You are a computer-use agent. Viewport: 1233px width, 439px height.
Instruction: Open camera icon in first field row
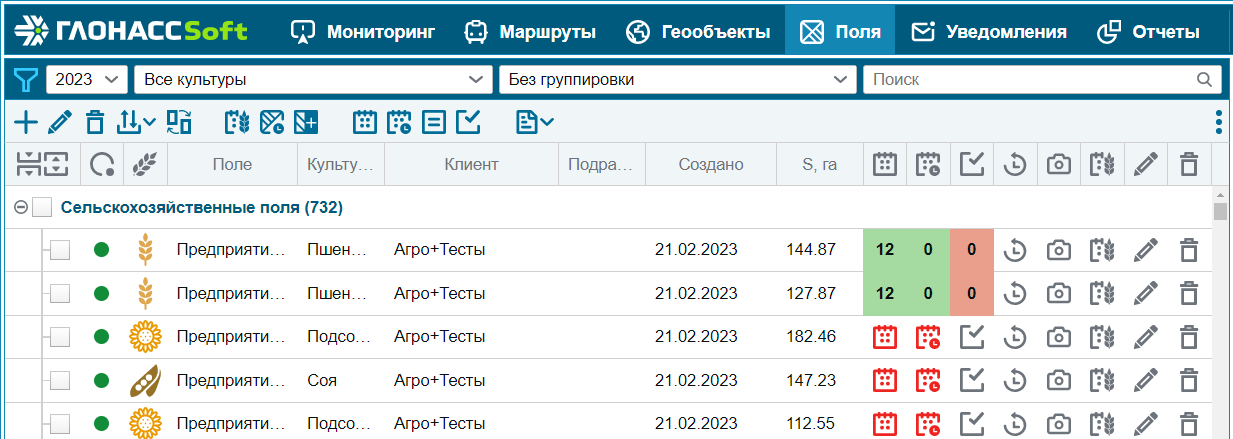(1058, 250)
